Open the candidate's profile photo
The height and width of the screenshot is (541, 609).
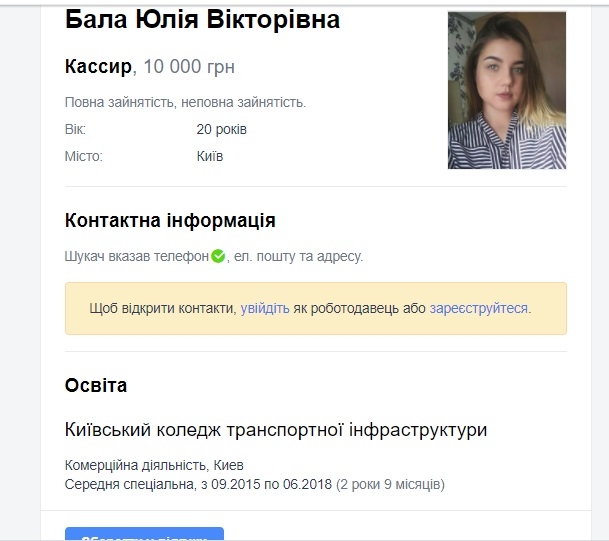[x=506, y=90]
